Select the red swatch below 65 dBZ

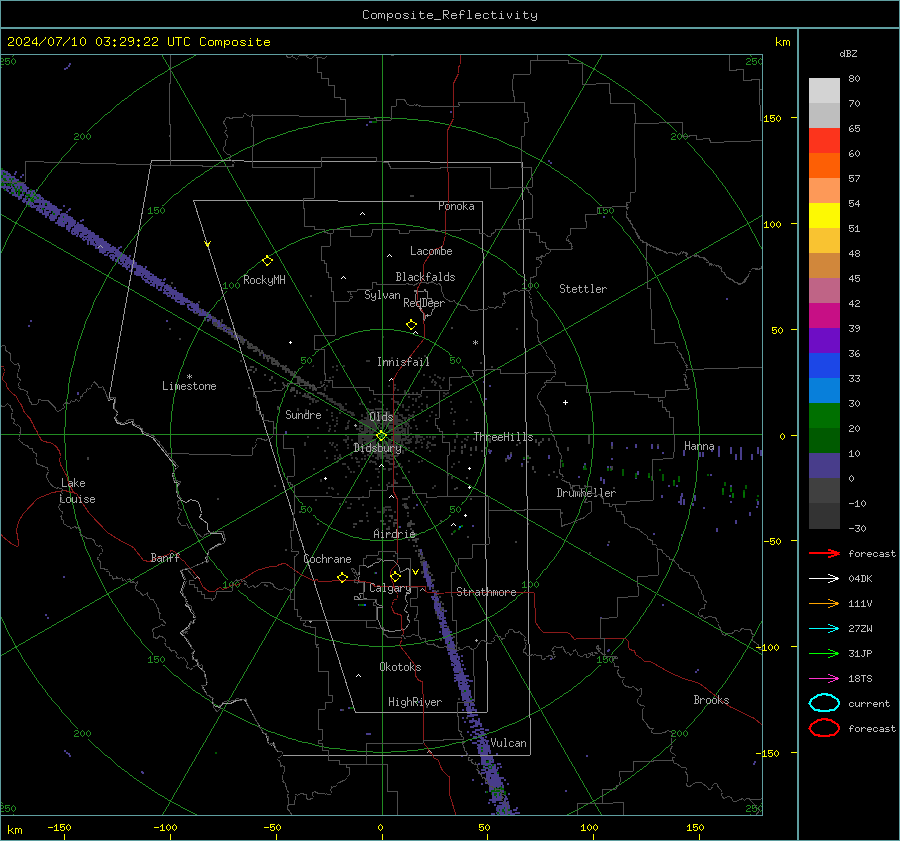coord(824,141)
